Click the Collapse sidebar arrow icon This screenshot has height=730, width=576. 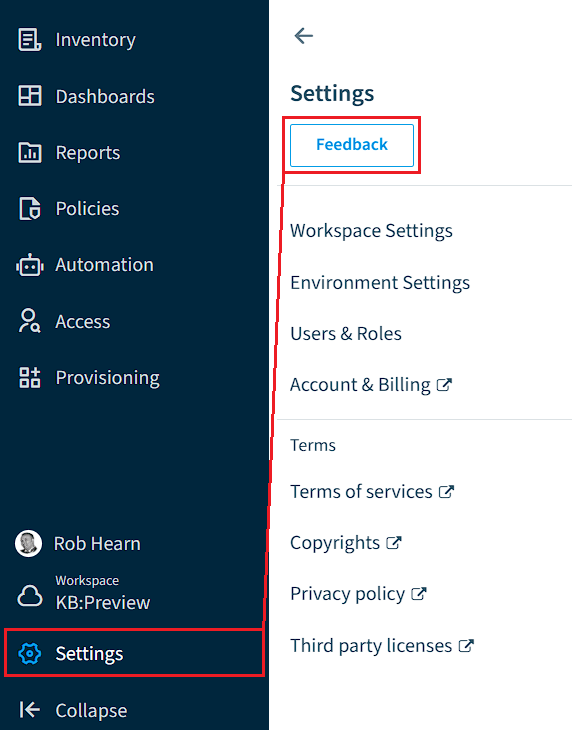pos(30,710)
